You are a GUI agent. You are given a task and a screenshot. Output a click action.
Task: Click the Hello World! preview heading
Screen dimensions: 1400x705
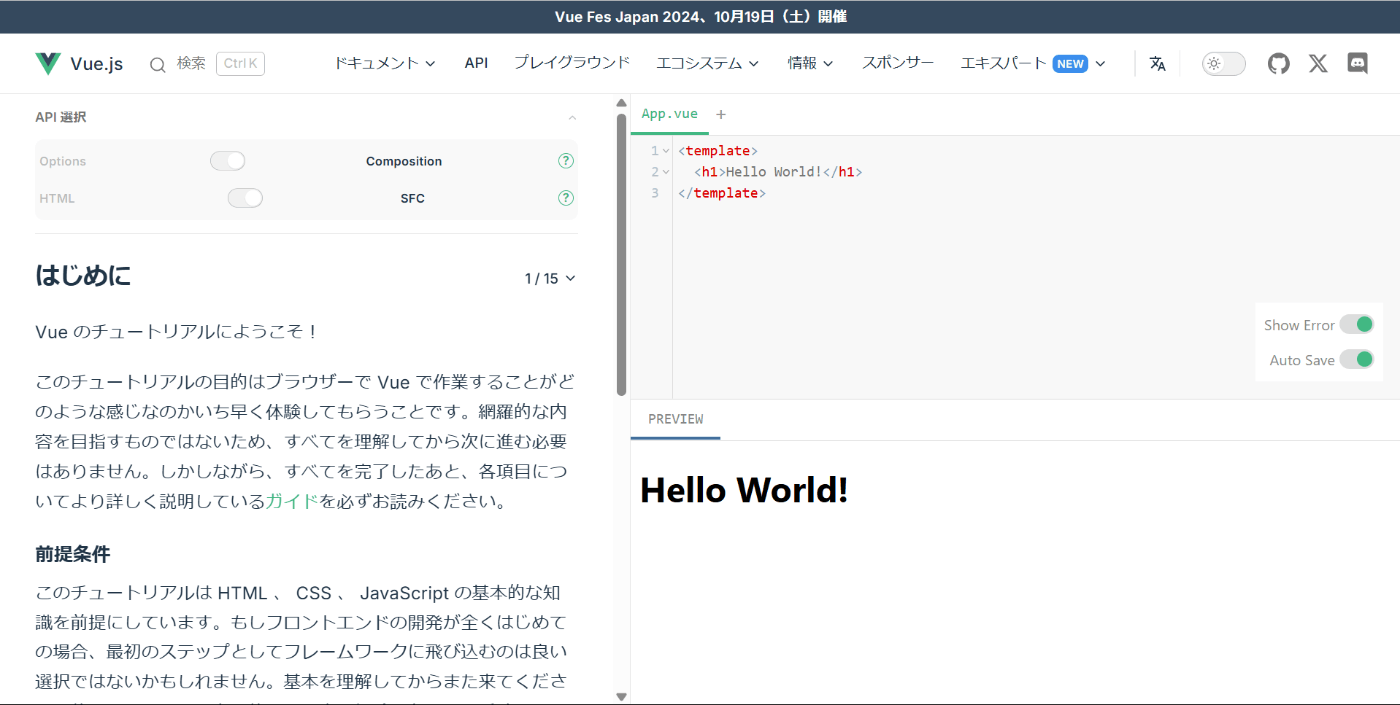pyautogui.click(x=744, y=490)
